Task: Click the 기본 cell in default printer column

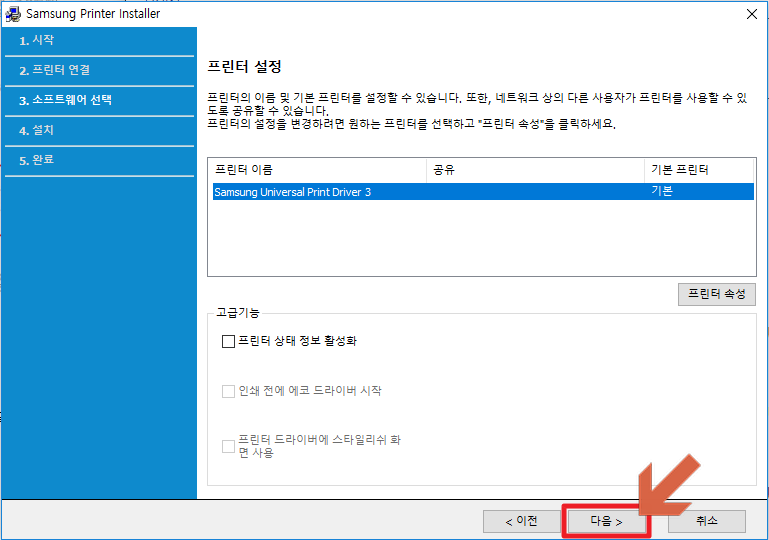Action: (662, 191)
